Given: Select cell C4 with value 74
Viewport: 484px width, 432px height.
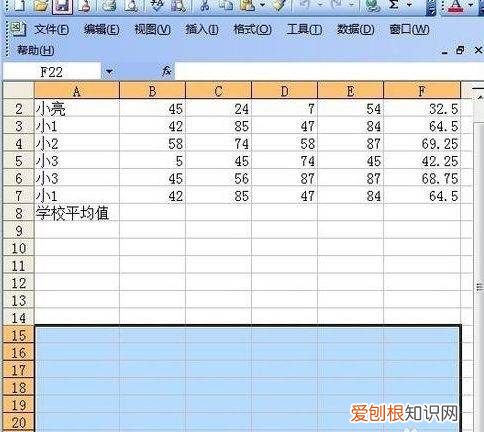Looking at the screenshot, I should (218, 144).
